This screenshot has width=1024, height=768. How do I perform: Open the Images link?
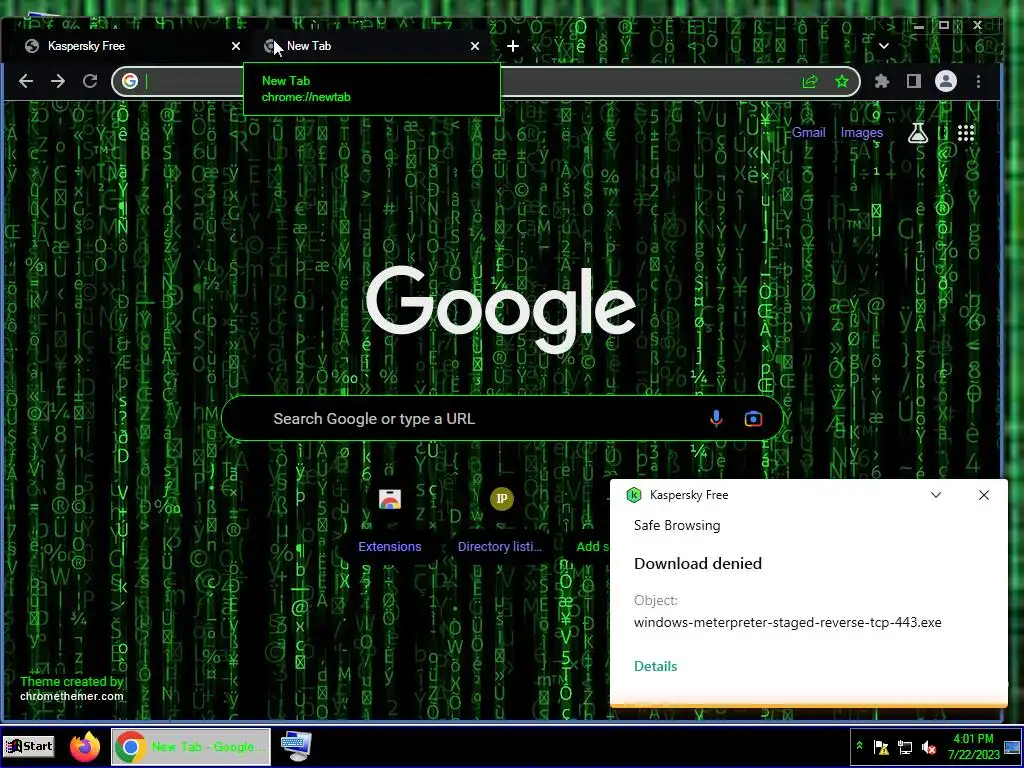861,133
